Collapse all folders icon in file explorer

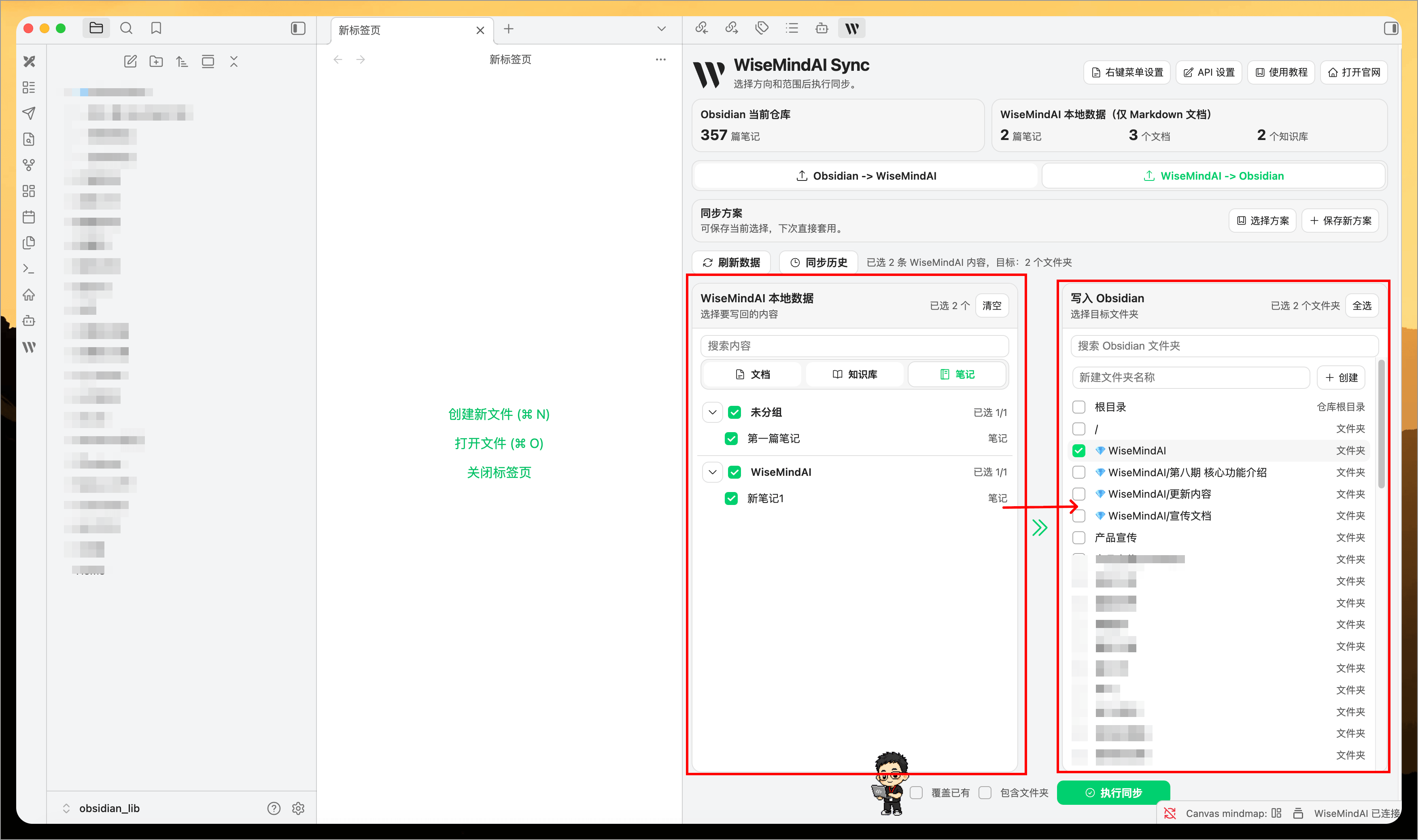tap(234, 61)
